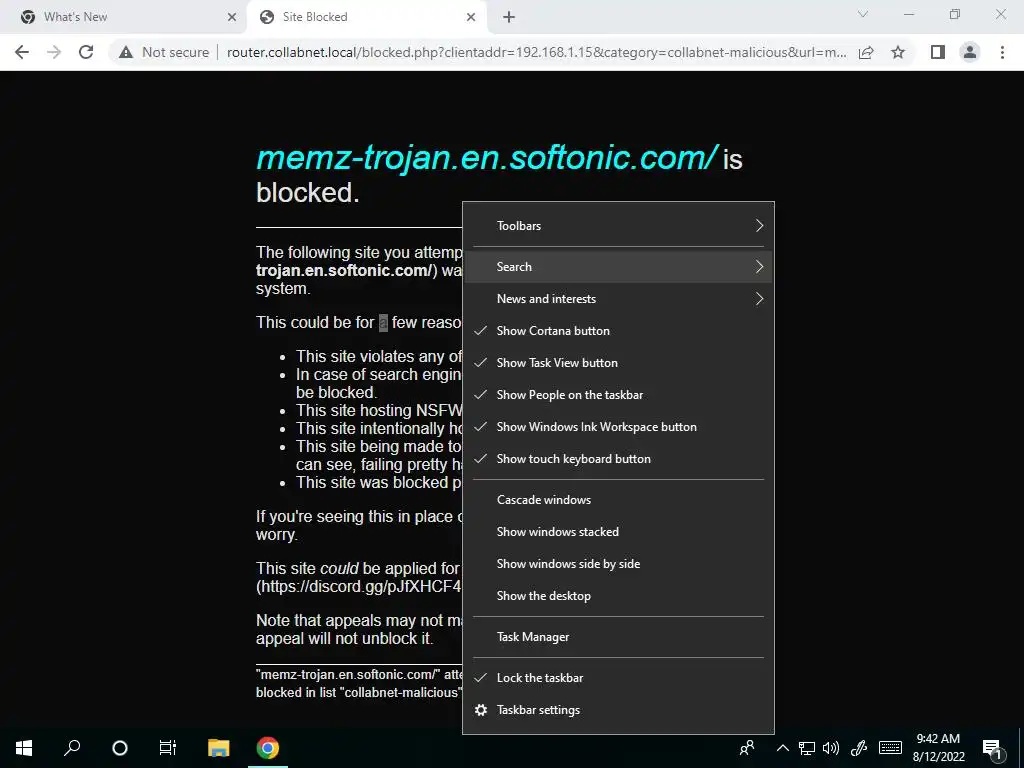Open the People icon in system tray
This screenshot has height=768, width=1024.
point(747,748)
